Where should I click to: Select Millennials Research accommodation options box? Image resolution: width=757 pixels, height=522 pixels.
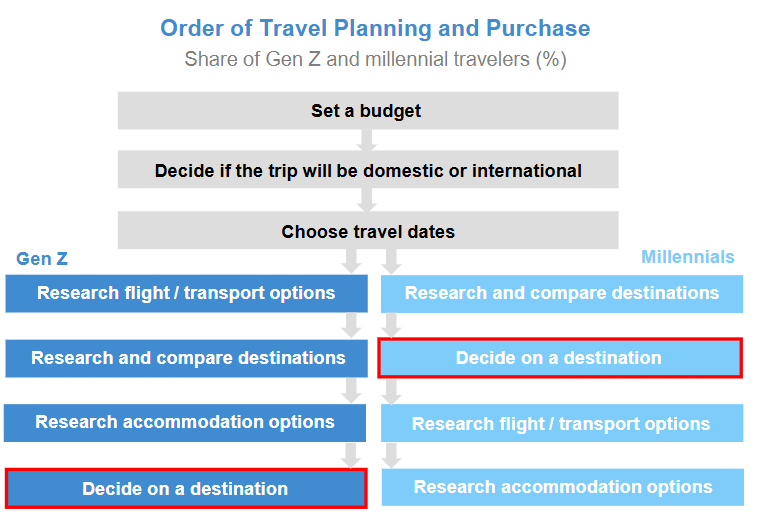click(x=561, y=487)
